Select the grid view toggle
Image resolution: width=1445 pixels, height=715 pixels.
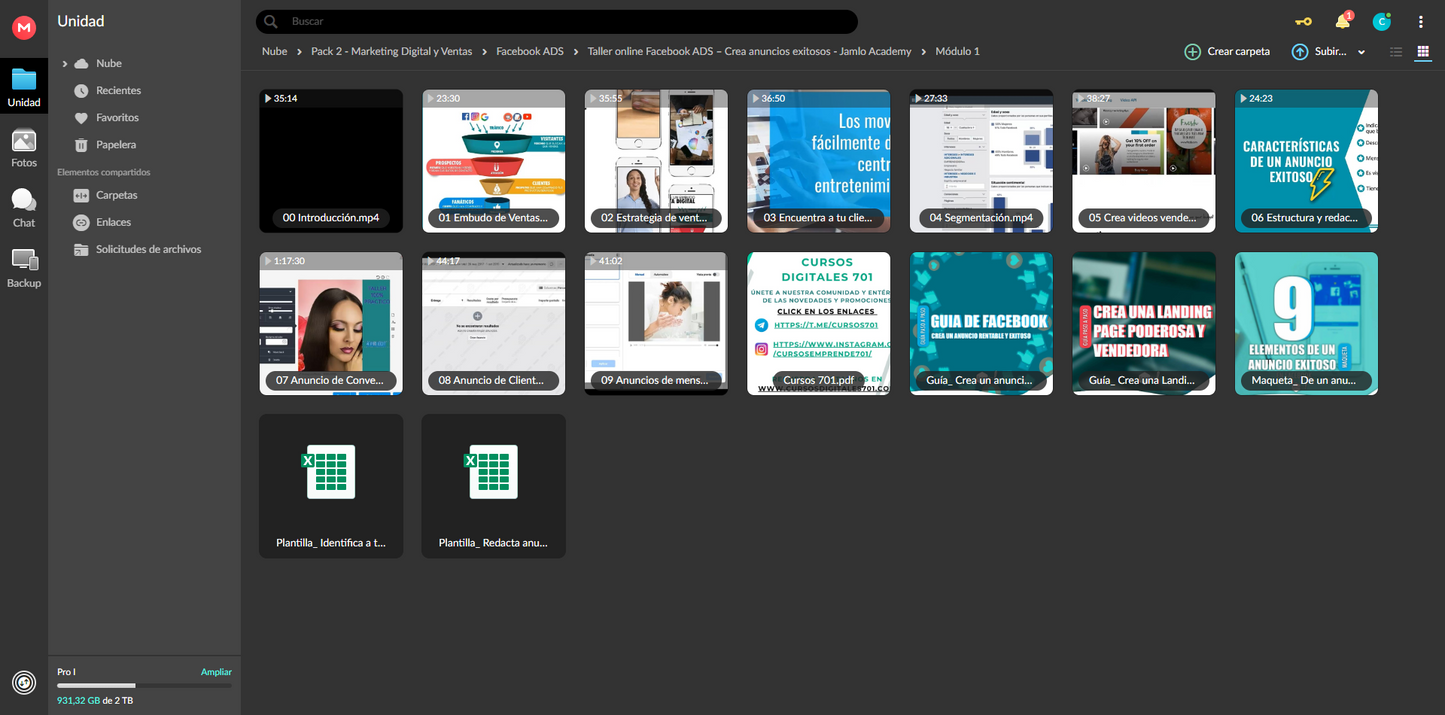(x=1423, y=52)
